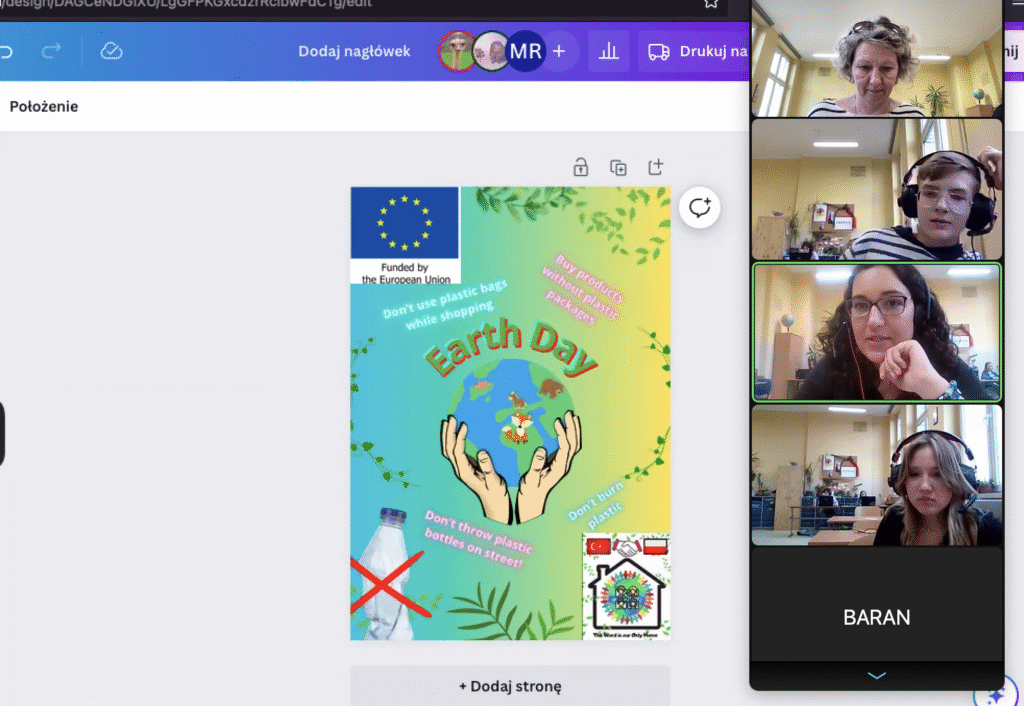The image size is (1024, 706).
Task: Click the duplicate page icon
Action: point(618,168)
